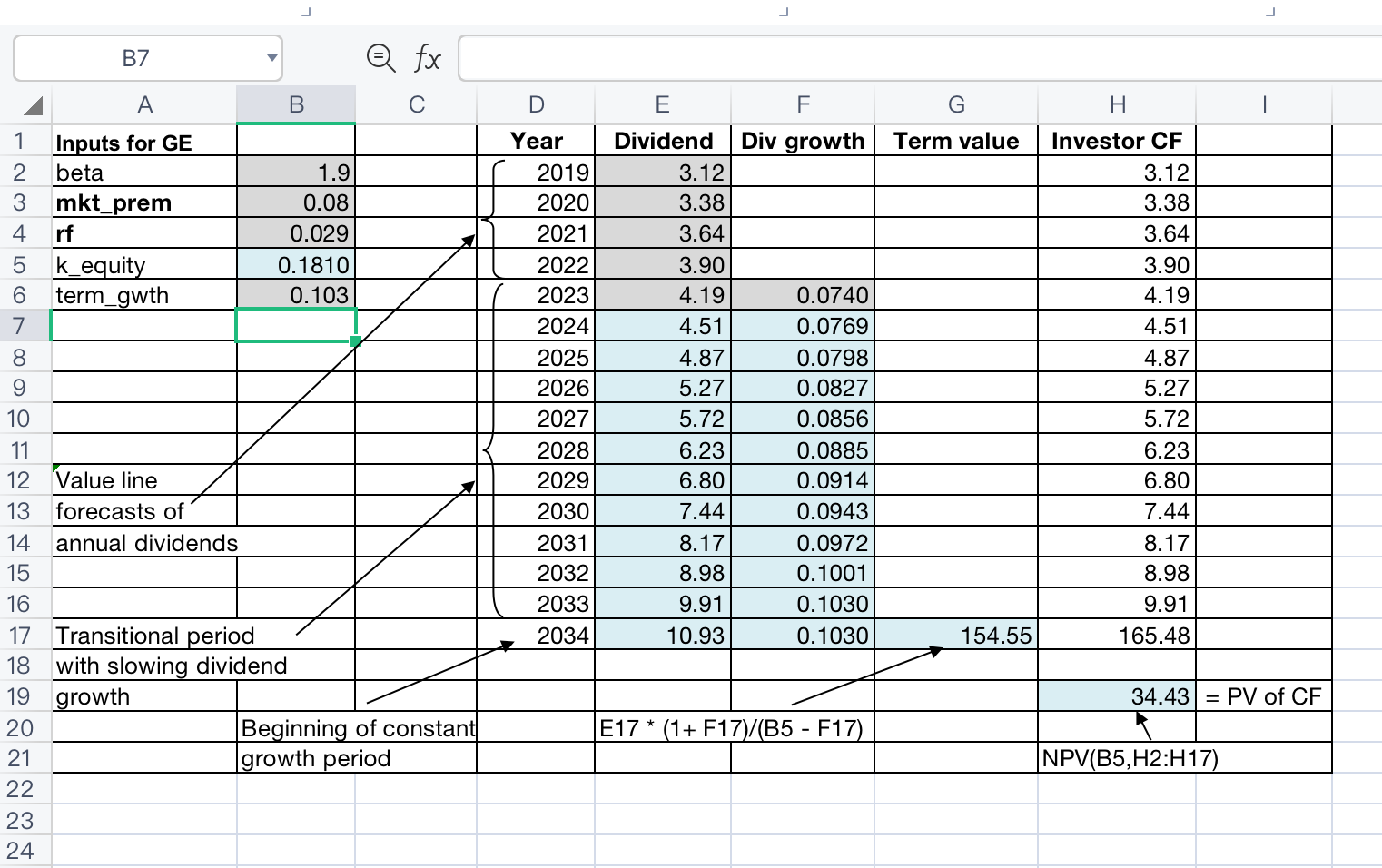Click the '= PV of CF' label
The height and width of the screenshot is (868, 1382).
pyautogui.click(x=1264, y=696)
